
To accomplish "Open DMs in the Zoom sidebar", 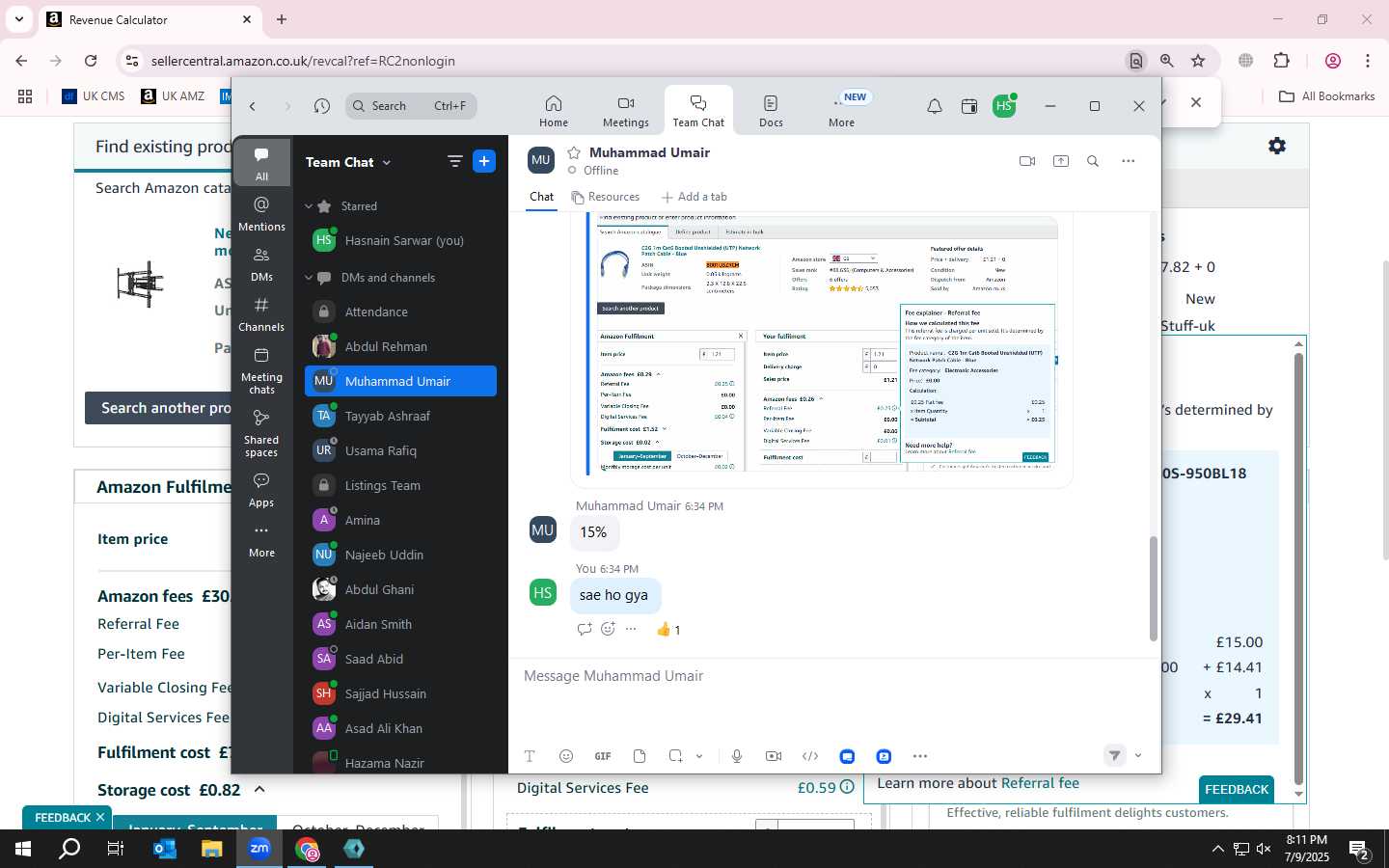I will click(261, 263).
